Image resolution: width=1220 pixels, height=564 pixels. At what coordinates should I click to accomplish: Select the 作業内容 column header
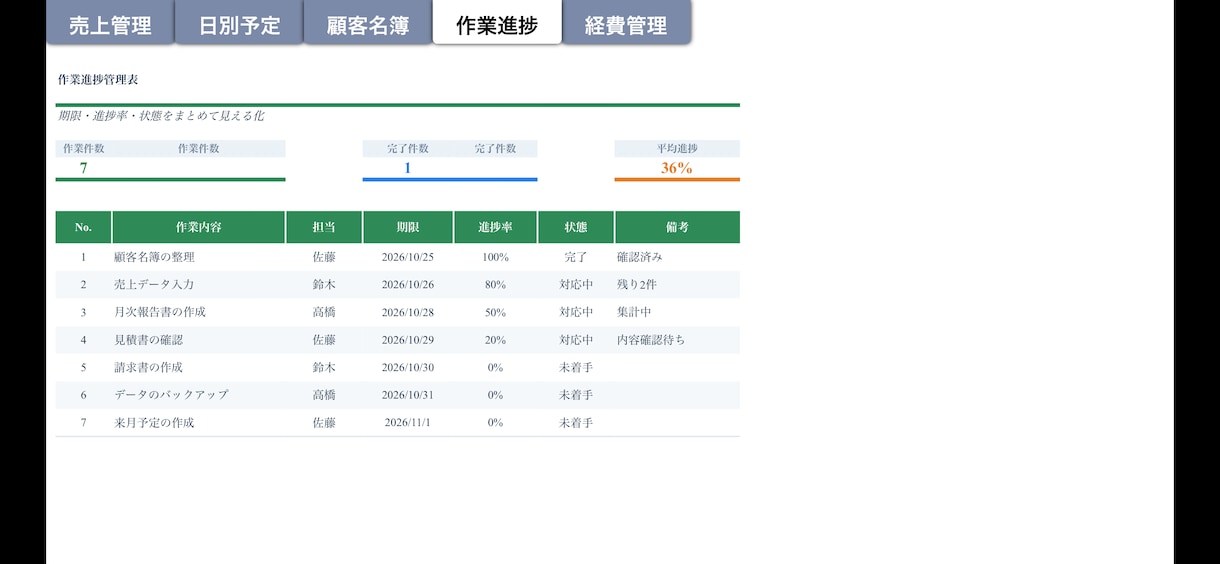tap(199, 227)
